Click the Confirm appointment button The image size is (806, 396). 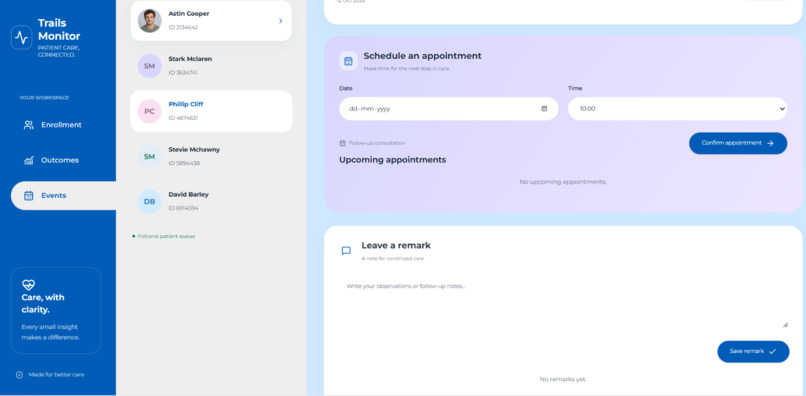point(738,143)
